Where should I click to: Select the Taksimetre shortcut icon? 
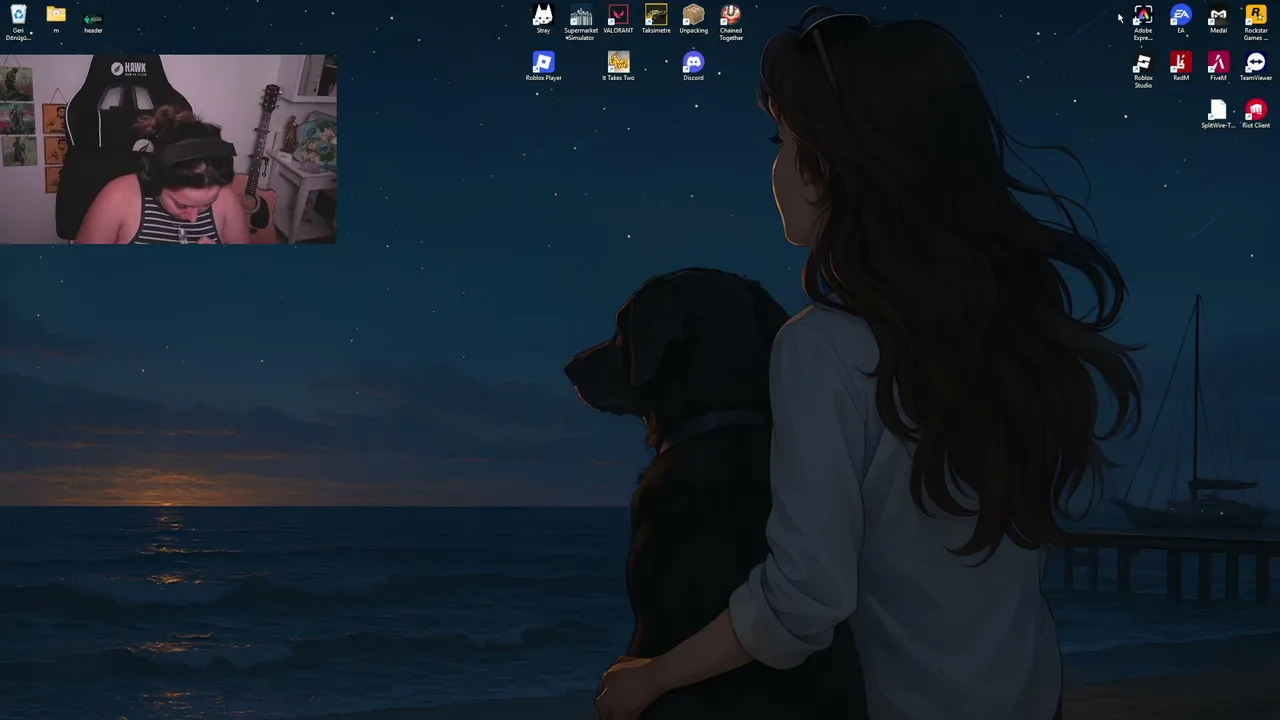coord(656,19)
